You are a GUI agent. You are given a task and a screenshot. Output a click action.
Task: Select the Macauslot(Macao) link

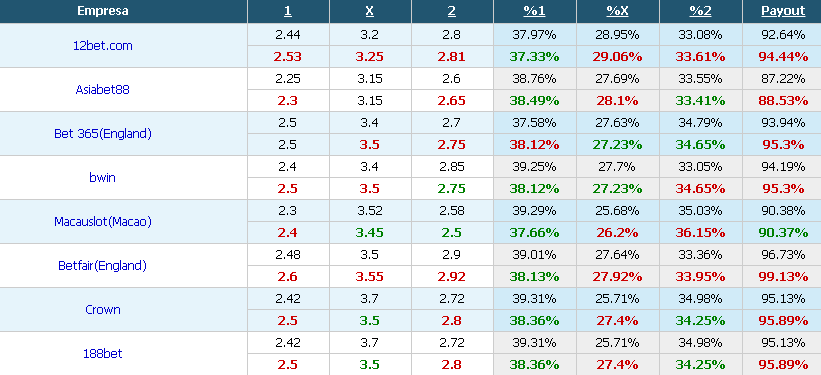coord(103,222)
